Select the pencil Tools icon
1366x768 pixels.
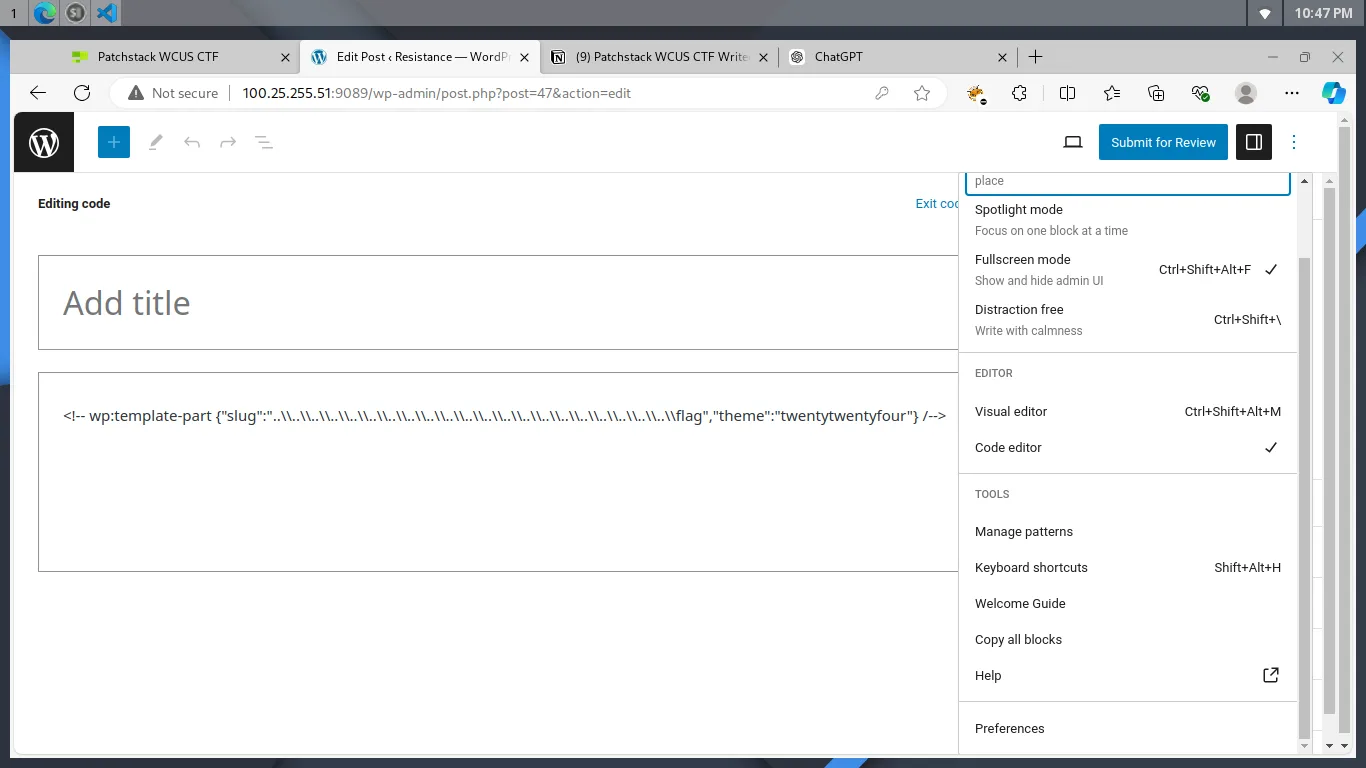(x=155, y=142)
